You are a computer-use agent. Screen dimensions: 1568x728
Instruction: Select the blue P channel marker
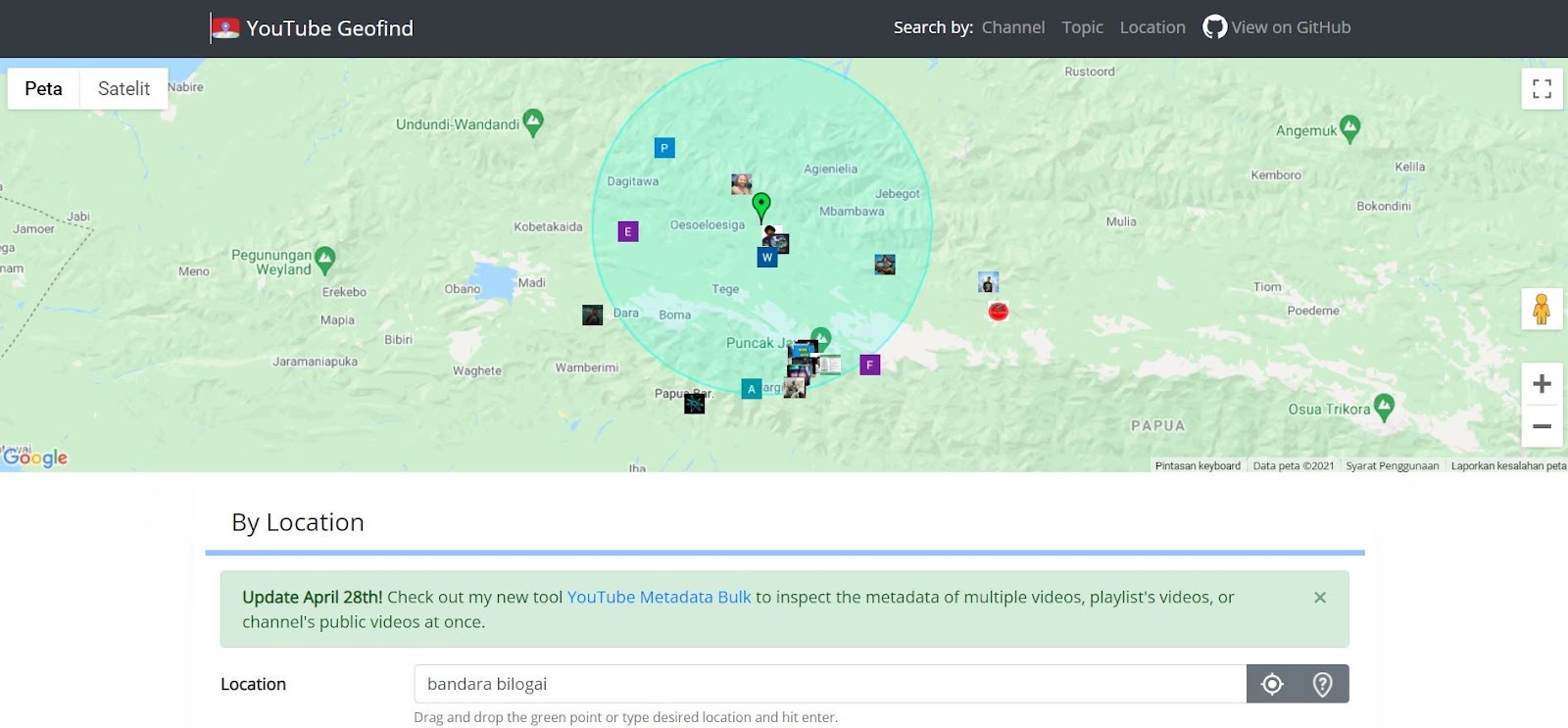tap(664, 148)
